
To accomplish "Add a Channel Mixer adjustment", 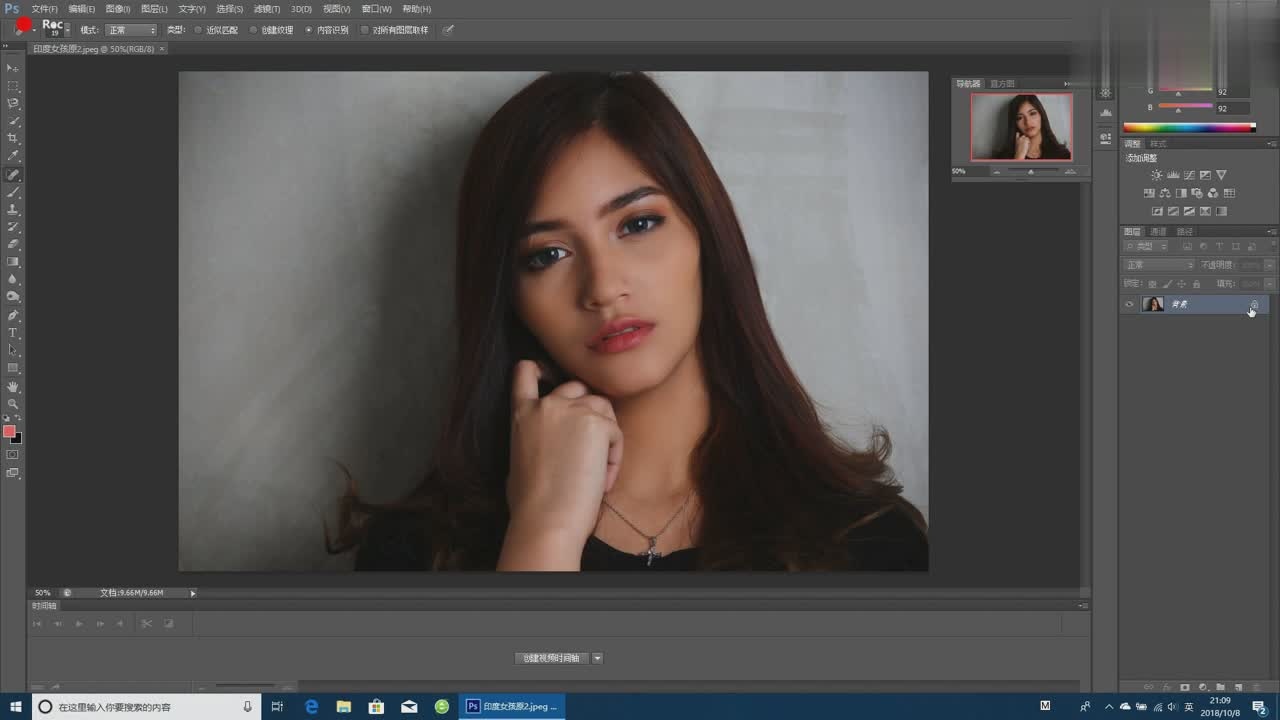I will (1213, 193).
